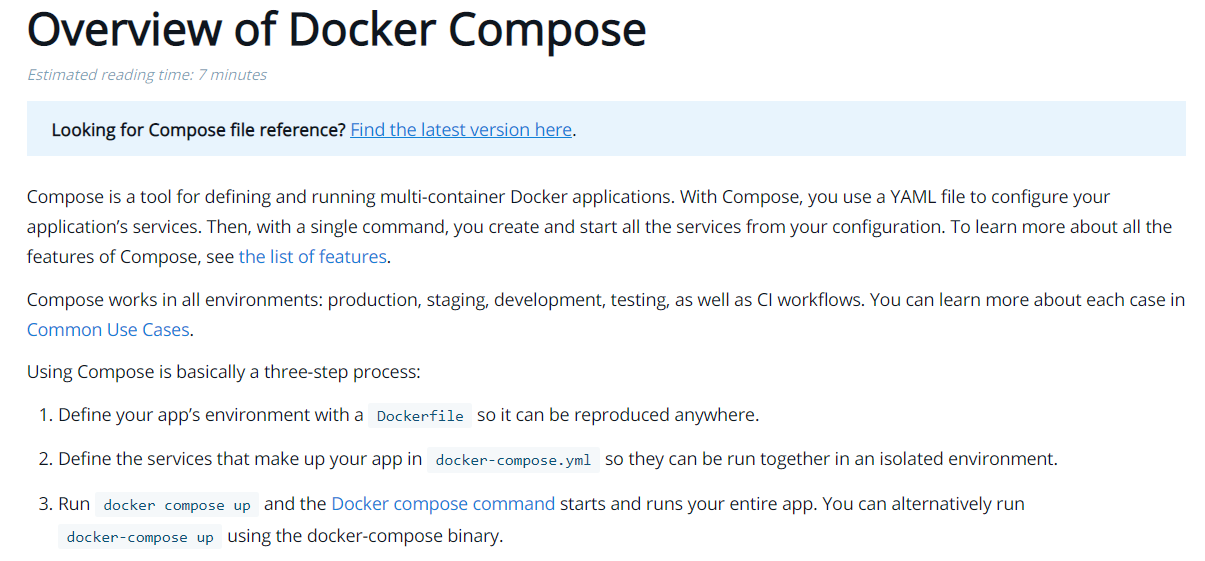1205x561 pixels.
Task: Click the hyphenated "docker-compose up" code snippet
Action: click(140, 537)
